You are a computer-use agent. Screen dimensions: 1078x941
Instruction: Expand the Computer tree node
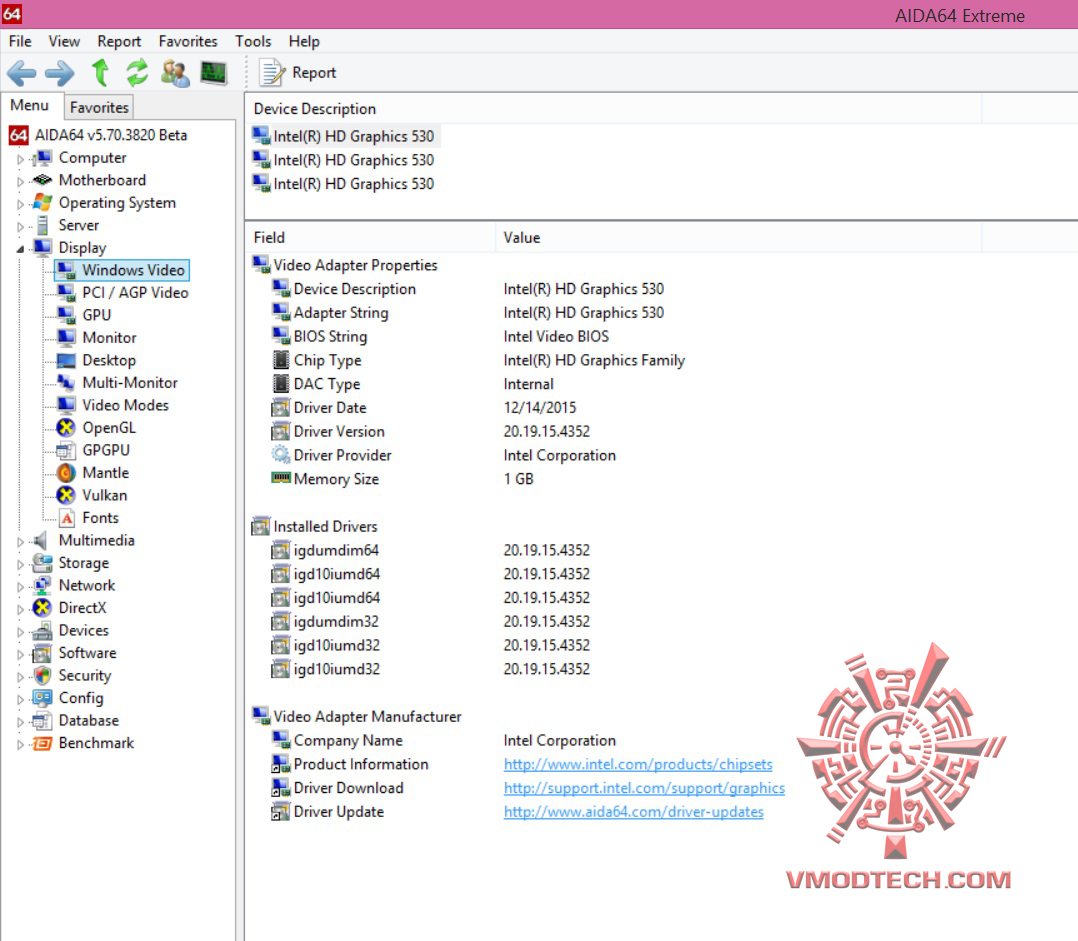click(20, 159)
